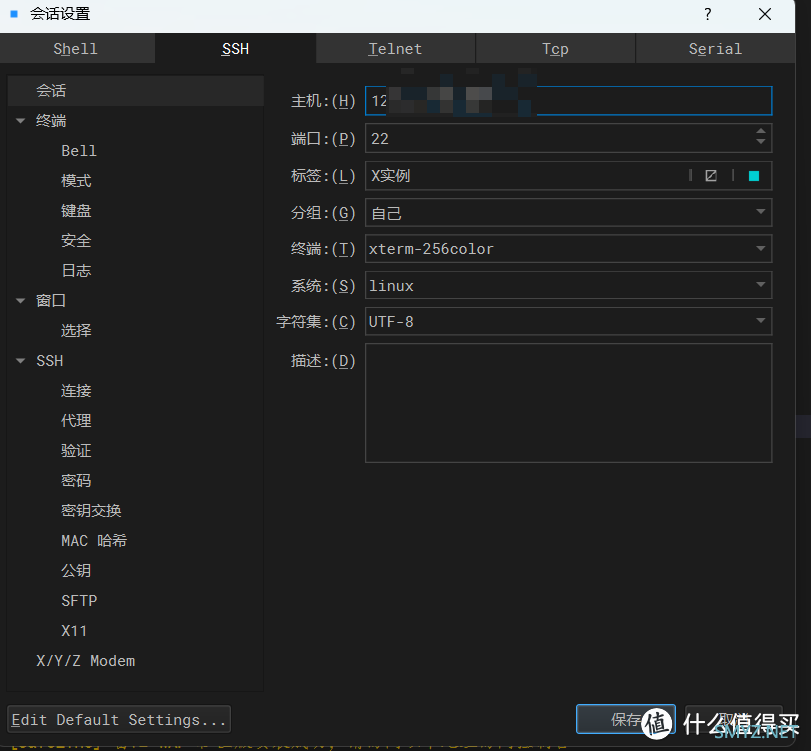Select 模式 in the settings tree

point(76,181)
